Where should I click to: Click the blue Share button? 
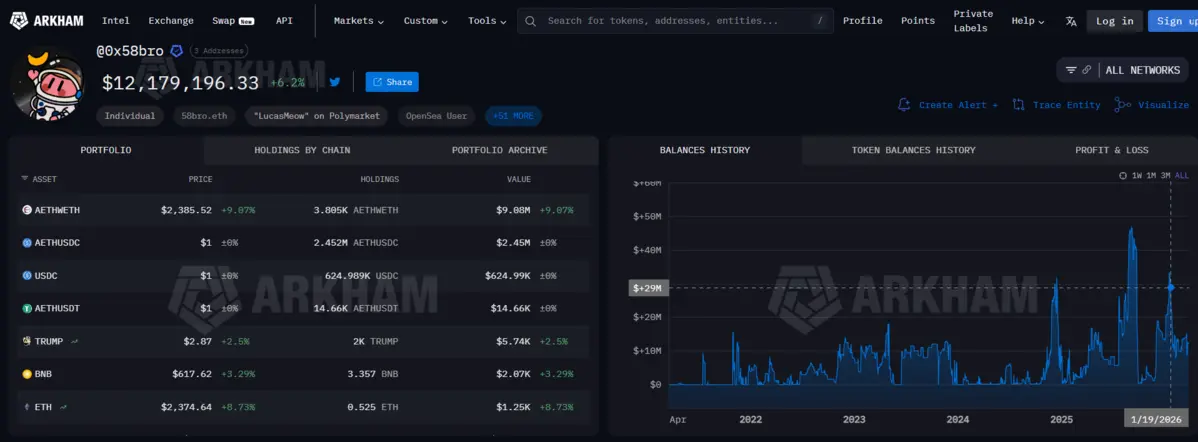click(x=392, y=82)
